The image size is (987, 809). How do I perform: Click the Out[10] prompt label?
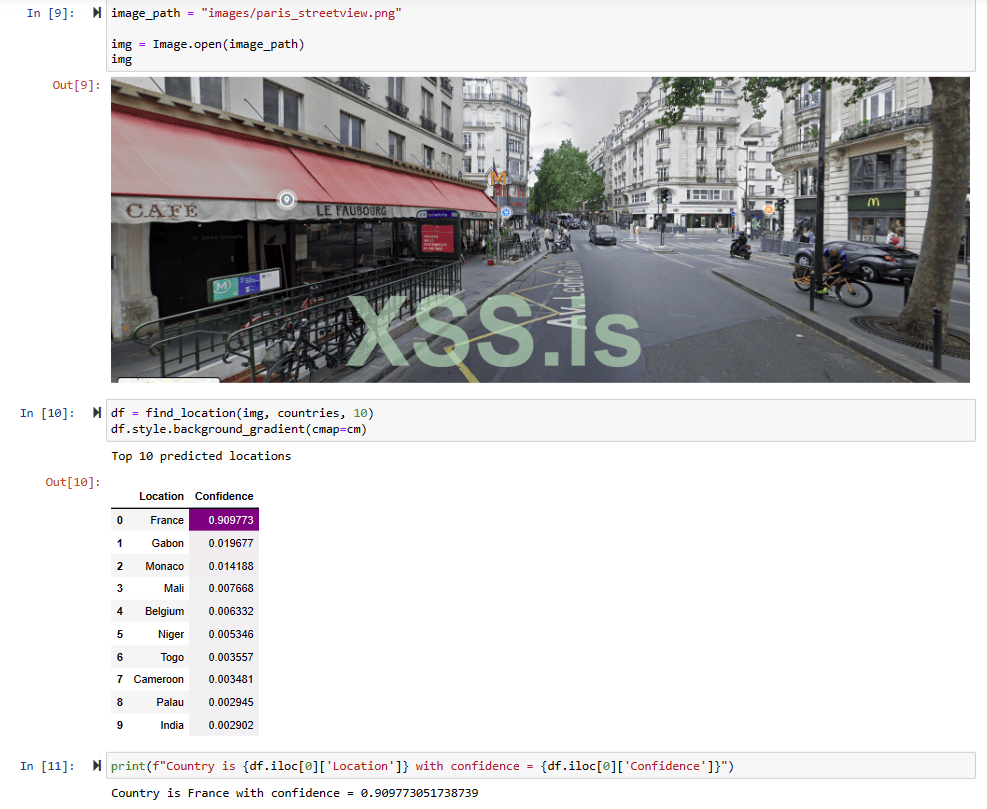(x=73, y=482)
